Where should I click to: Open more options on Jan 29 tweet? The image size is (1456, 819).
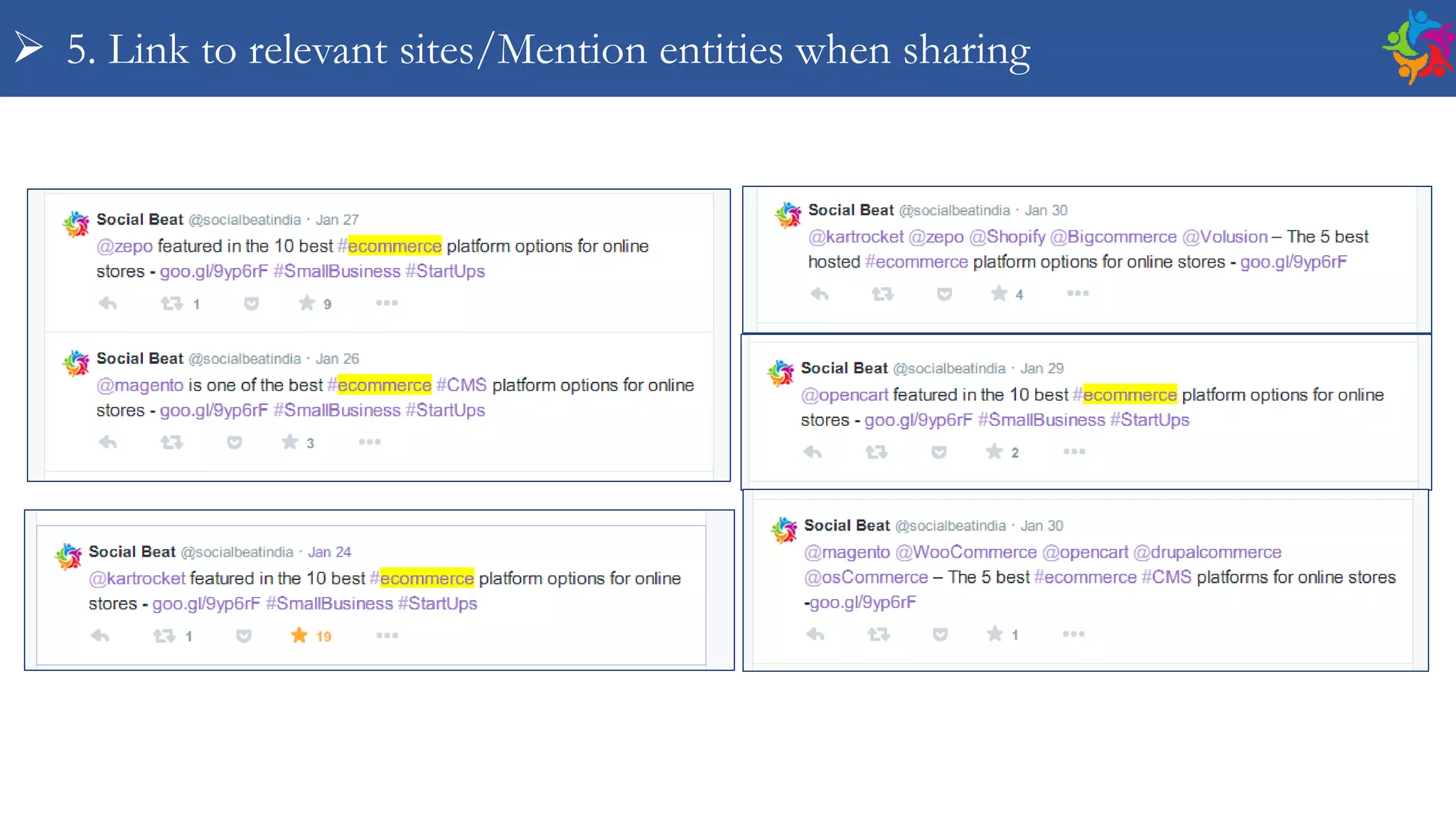tap(1074, 451)
